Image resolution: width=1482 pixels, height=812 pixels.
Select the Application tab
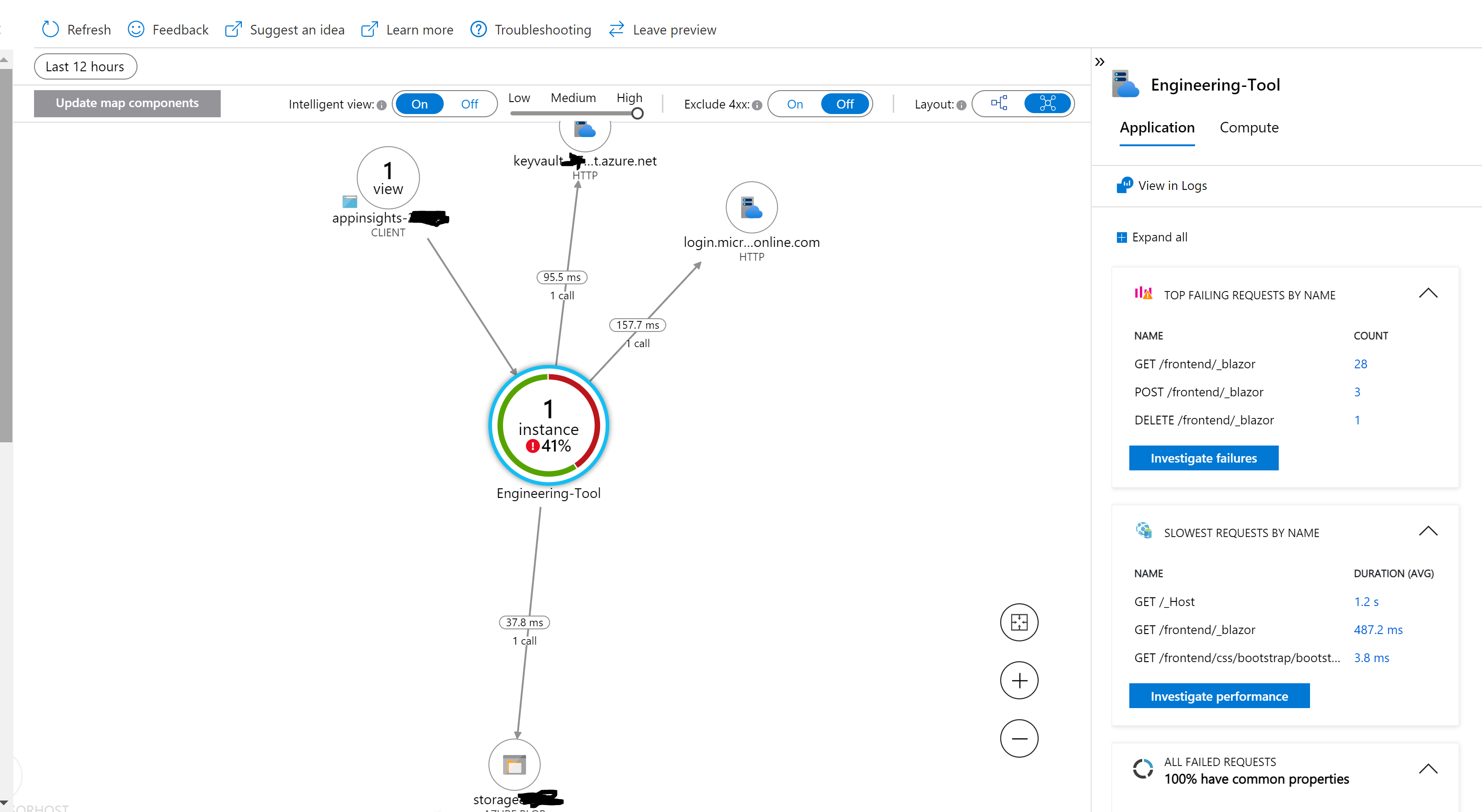pos(1156,127)
